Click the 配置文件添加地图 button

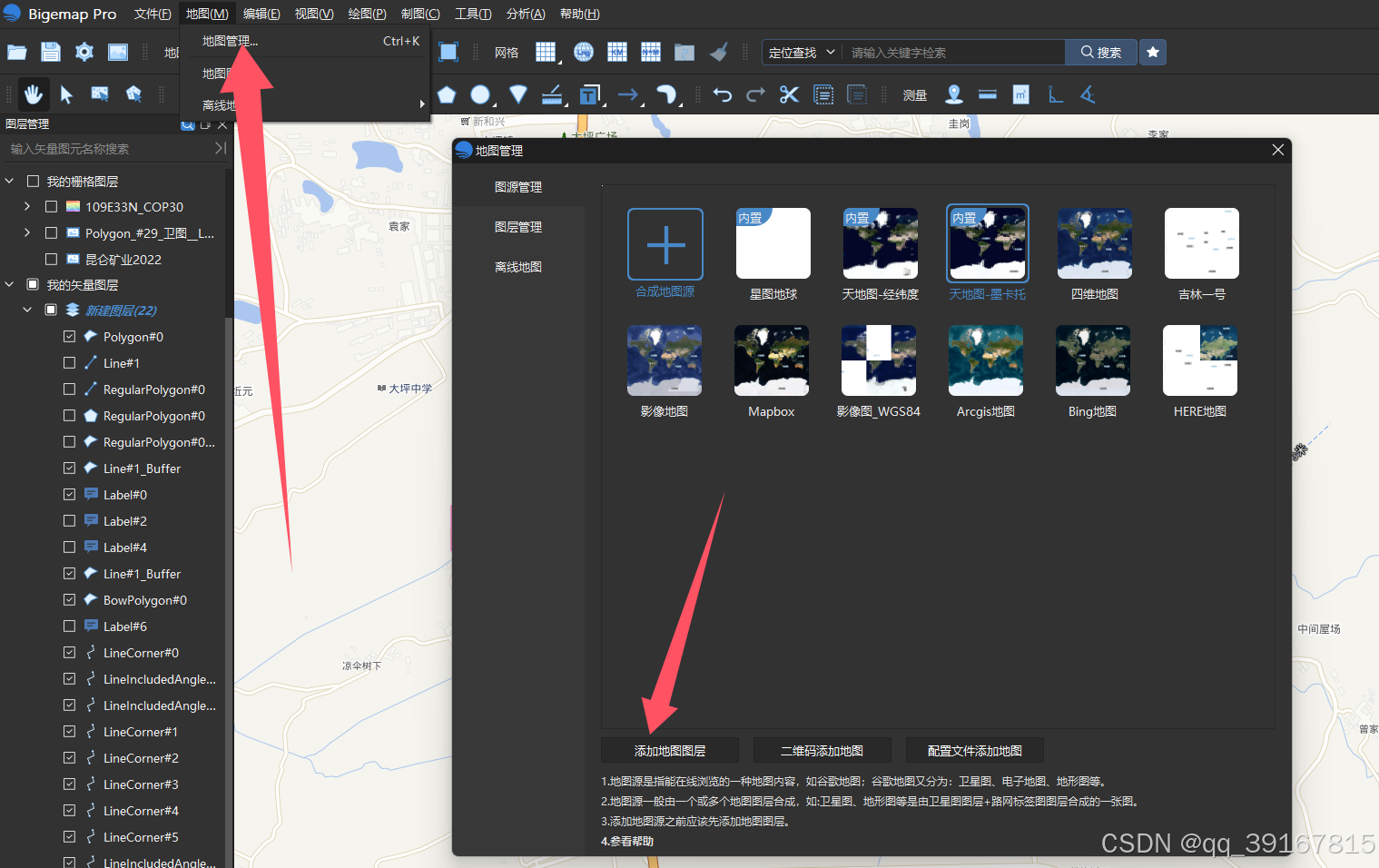point(975,751)
